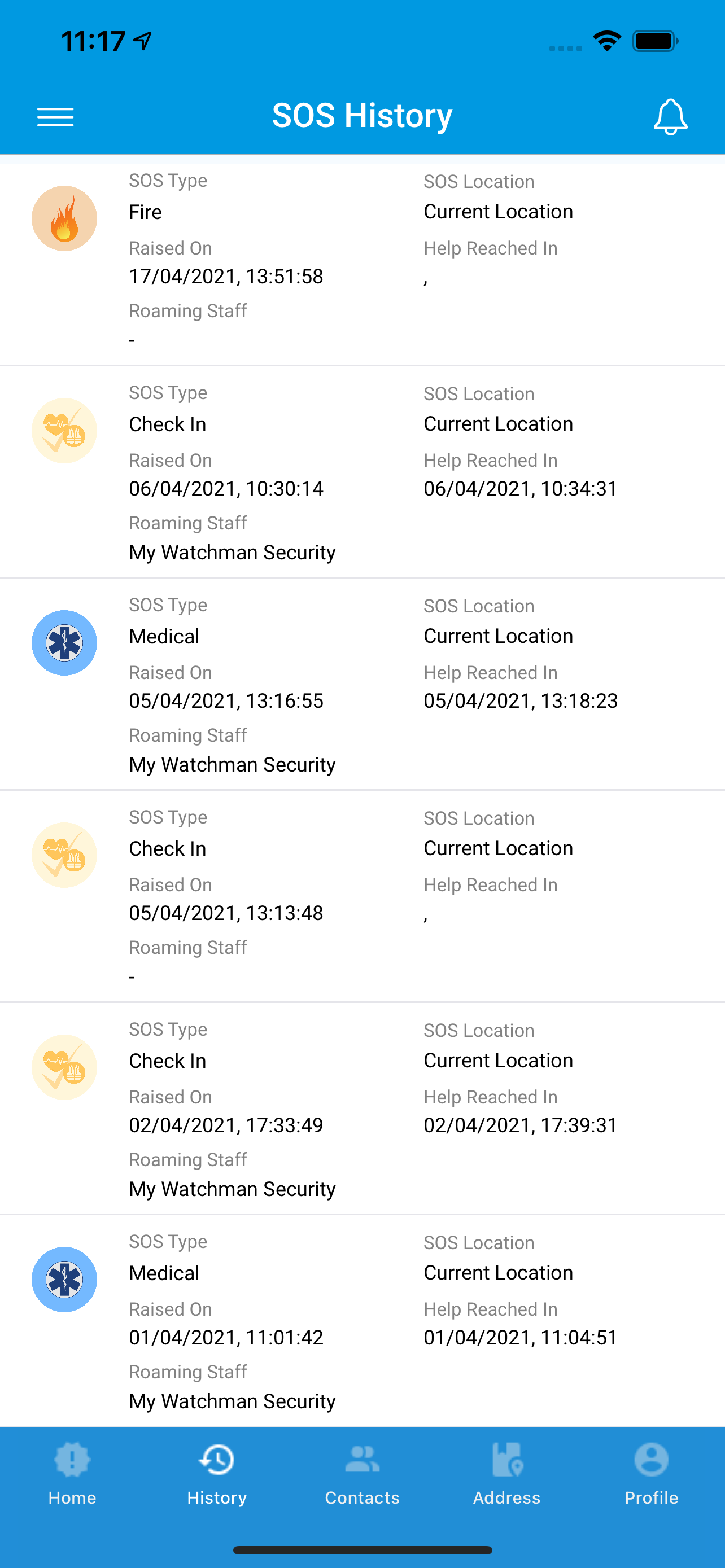
Task: Open the Contacts tab
Action: pos(362,1474)
